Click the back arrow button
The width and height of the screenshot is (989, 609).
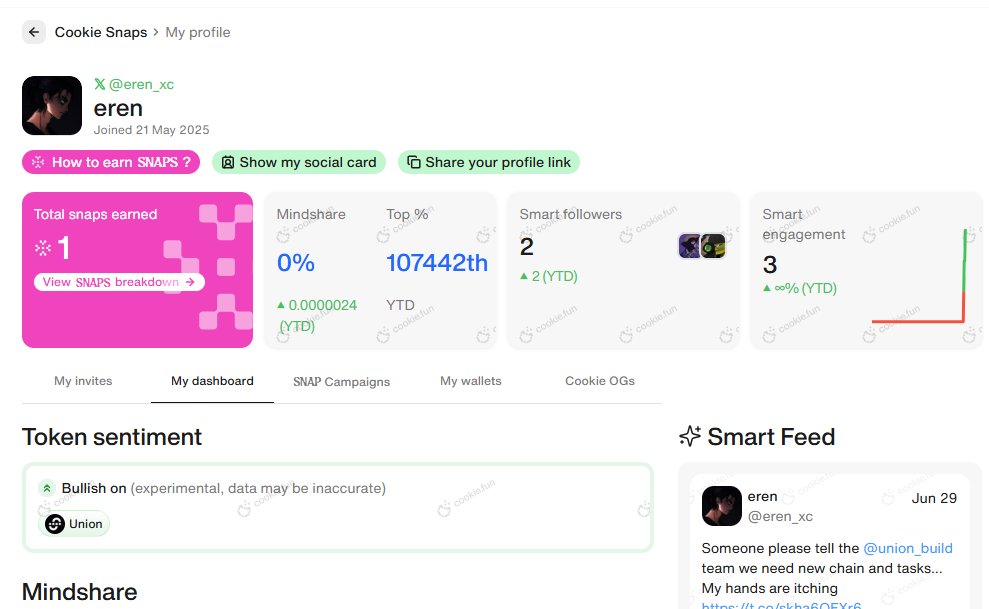(x=34, y=32)
